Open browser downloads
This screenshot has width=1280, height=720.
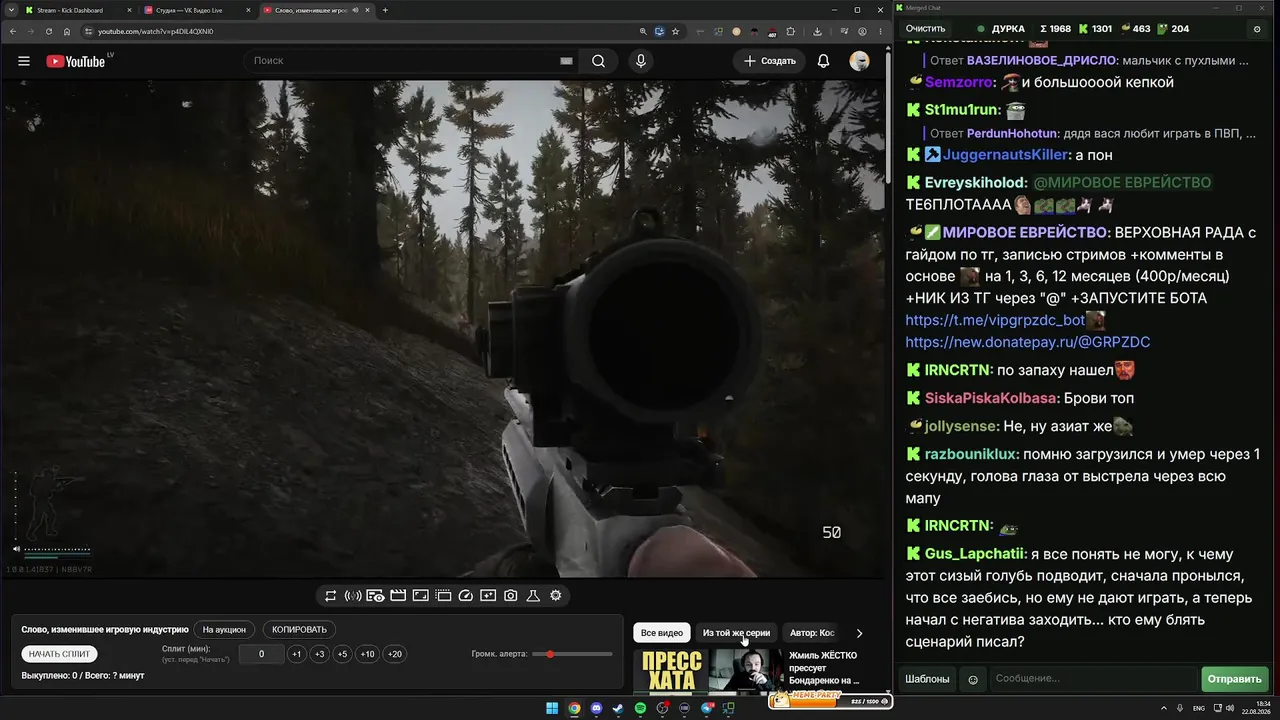pyautogui.click(x=818, y=31)
